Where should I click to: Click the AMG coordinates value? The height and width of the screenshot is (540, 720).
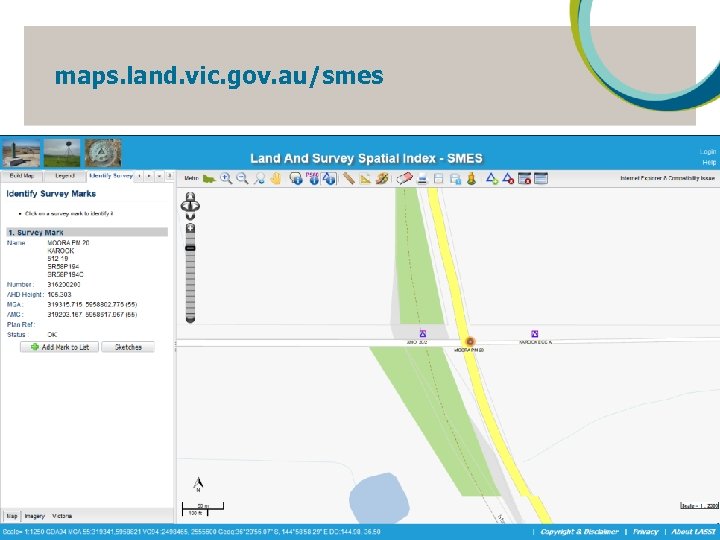pos(92,315)
